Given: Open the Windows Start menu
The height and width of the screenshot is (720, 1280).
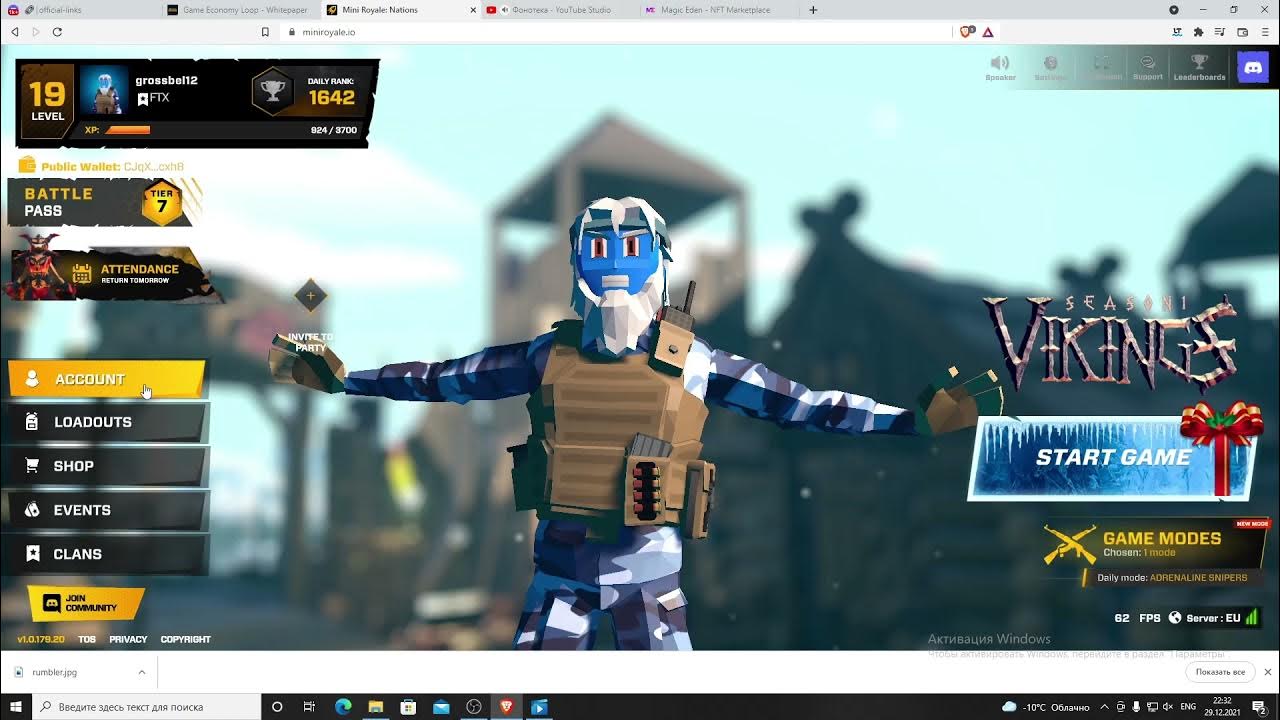Looking at the screenshot, I should tap(15, 707).
